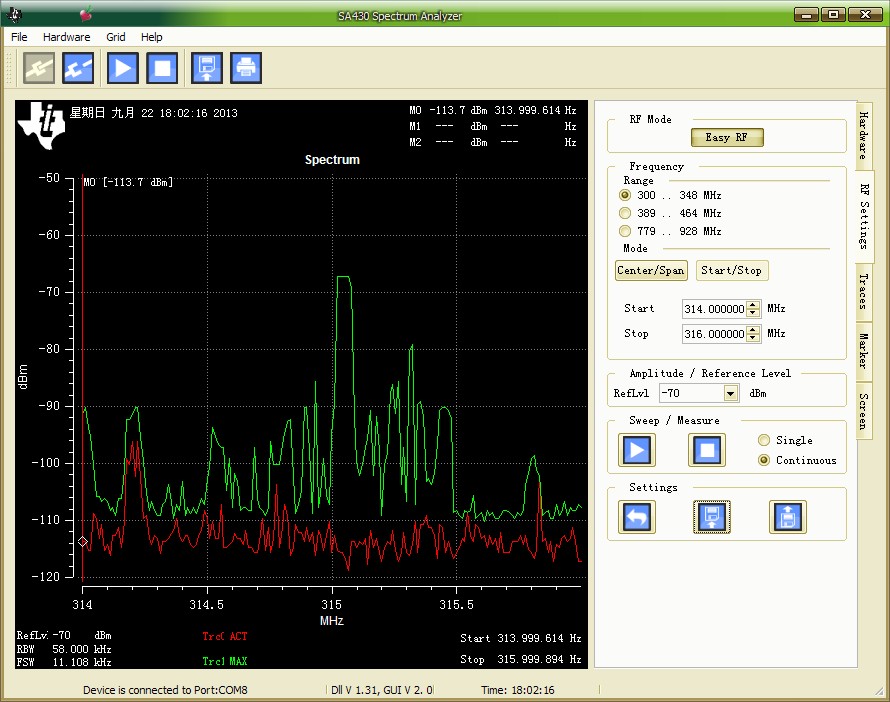The width and height of the screenshot is (890, 702).
Task: Click the Easy RF button
Action: 727,137
